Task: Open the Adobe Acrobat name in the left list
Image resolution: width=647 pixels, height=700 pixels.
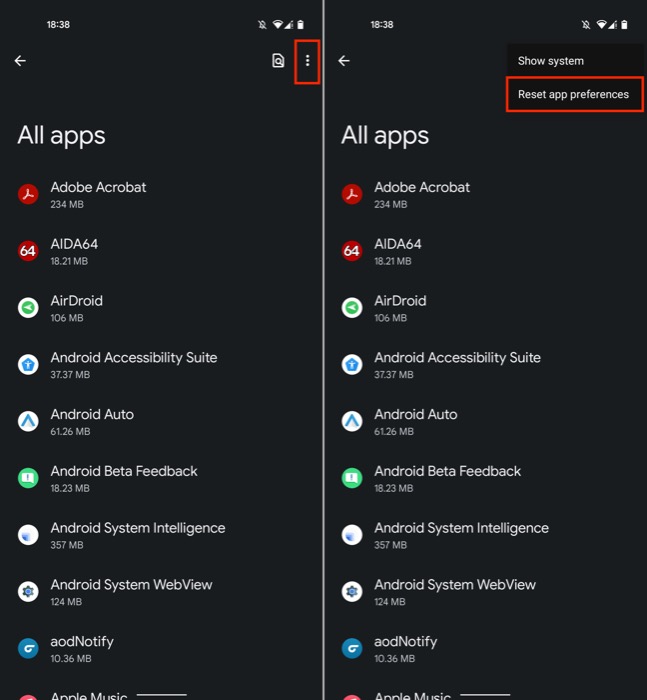Action: coord(98,187)
